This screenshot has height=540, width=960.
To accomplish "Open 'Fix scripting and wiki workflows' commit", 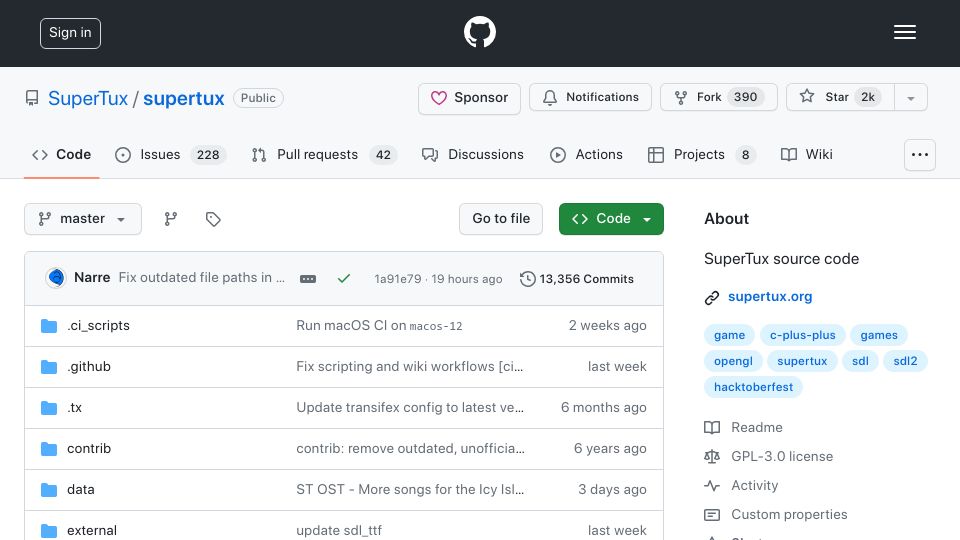I will [410, 367].
